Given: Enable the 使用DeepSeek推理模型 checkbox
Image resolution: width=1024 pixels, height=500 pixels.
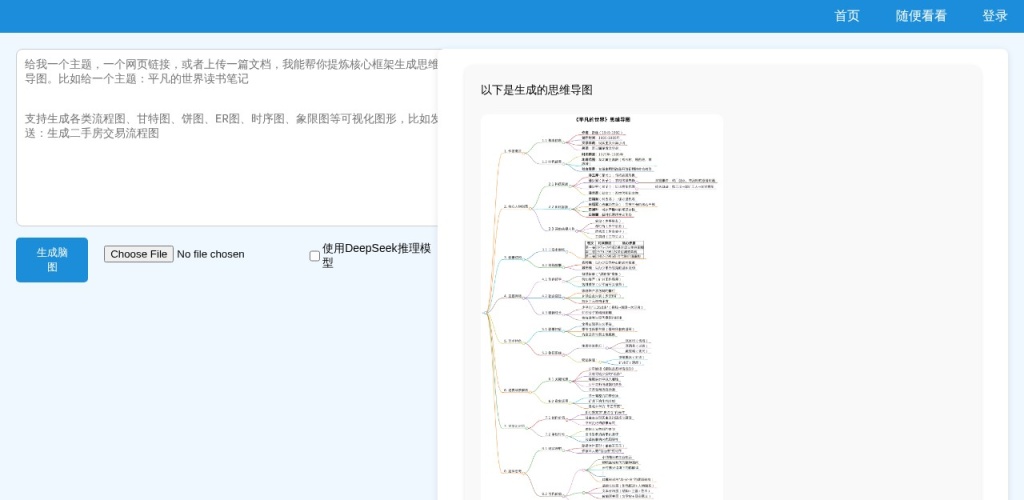Looking at the screenshot, I should click(x=315, y=256).
